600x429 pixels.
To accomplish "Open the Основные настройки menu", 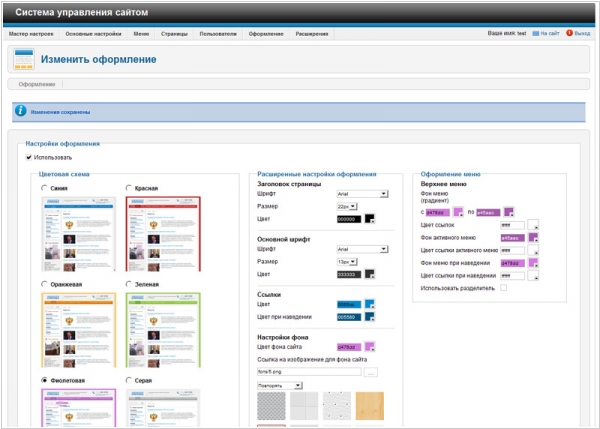I will pos(93,33).
